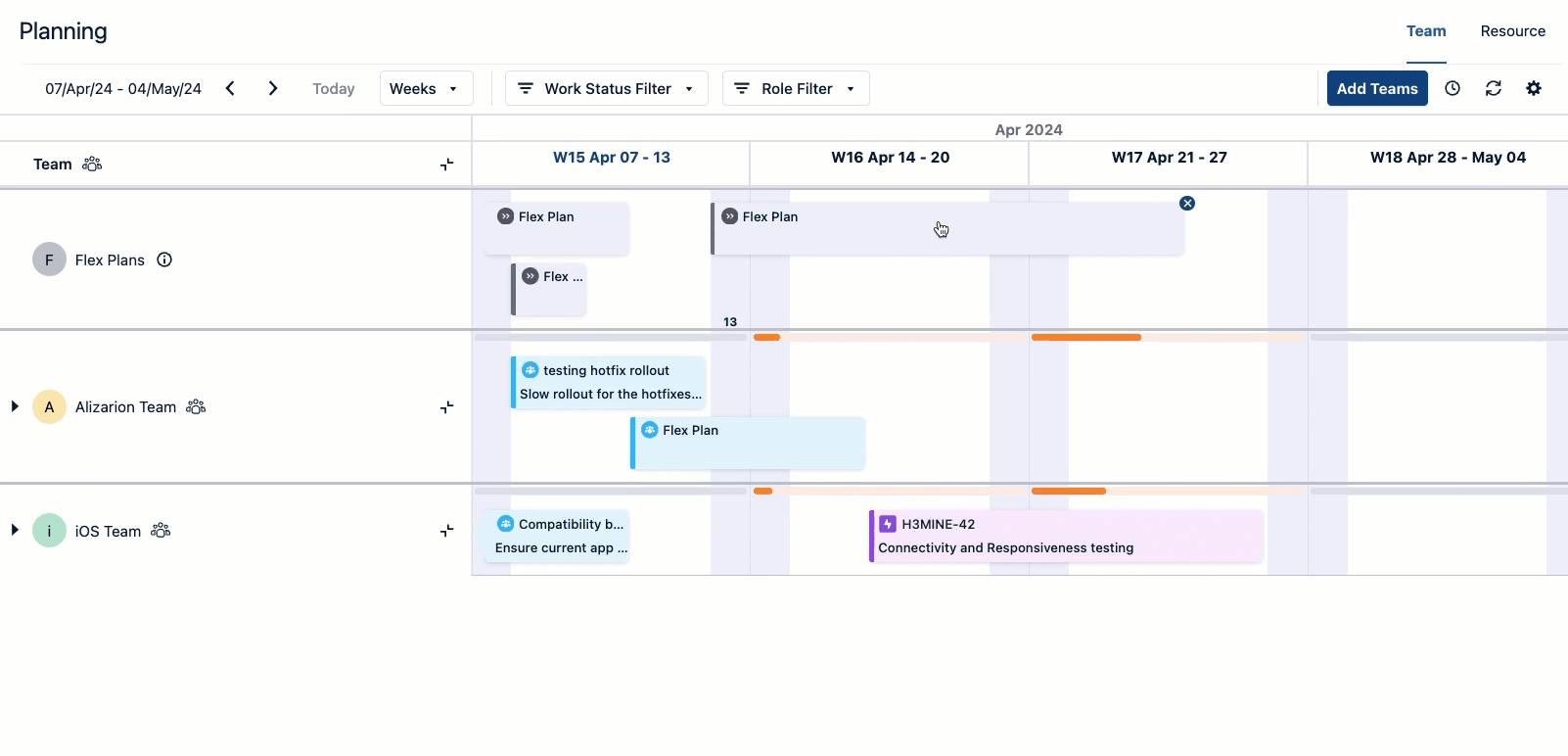This screenshot has width=1568, height=756.
Task: Open the history clock icon
Action: click(1453, 88)
